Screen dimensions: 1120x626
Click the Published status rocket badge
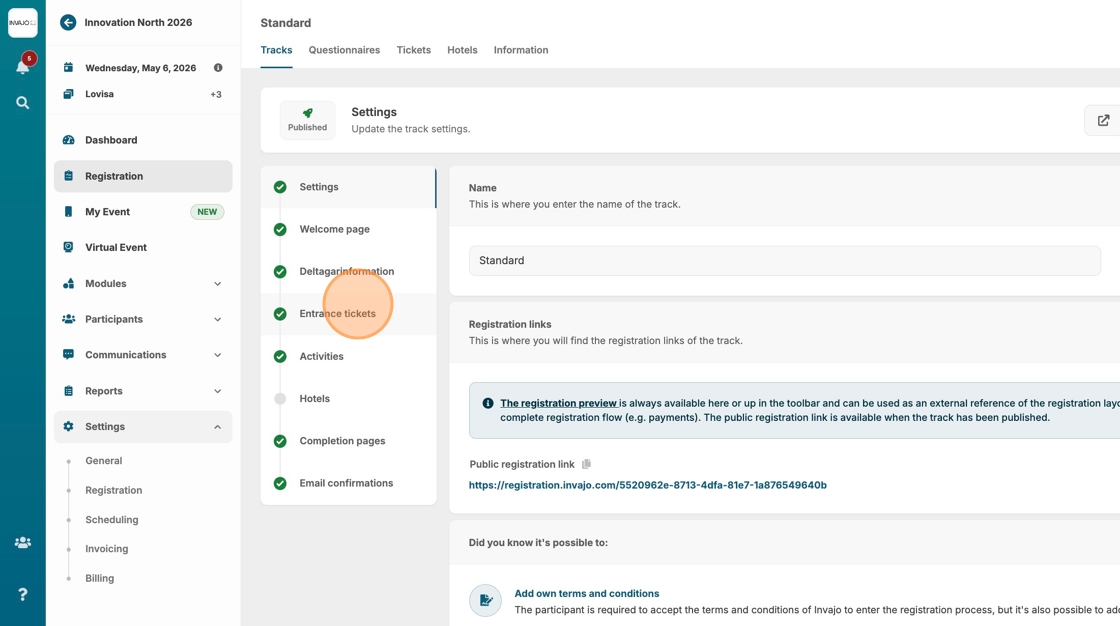click(307, 119)
